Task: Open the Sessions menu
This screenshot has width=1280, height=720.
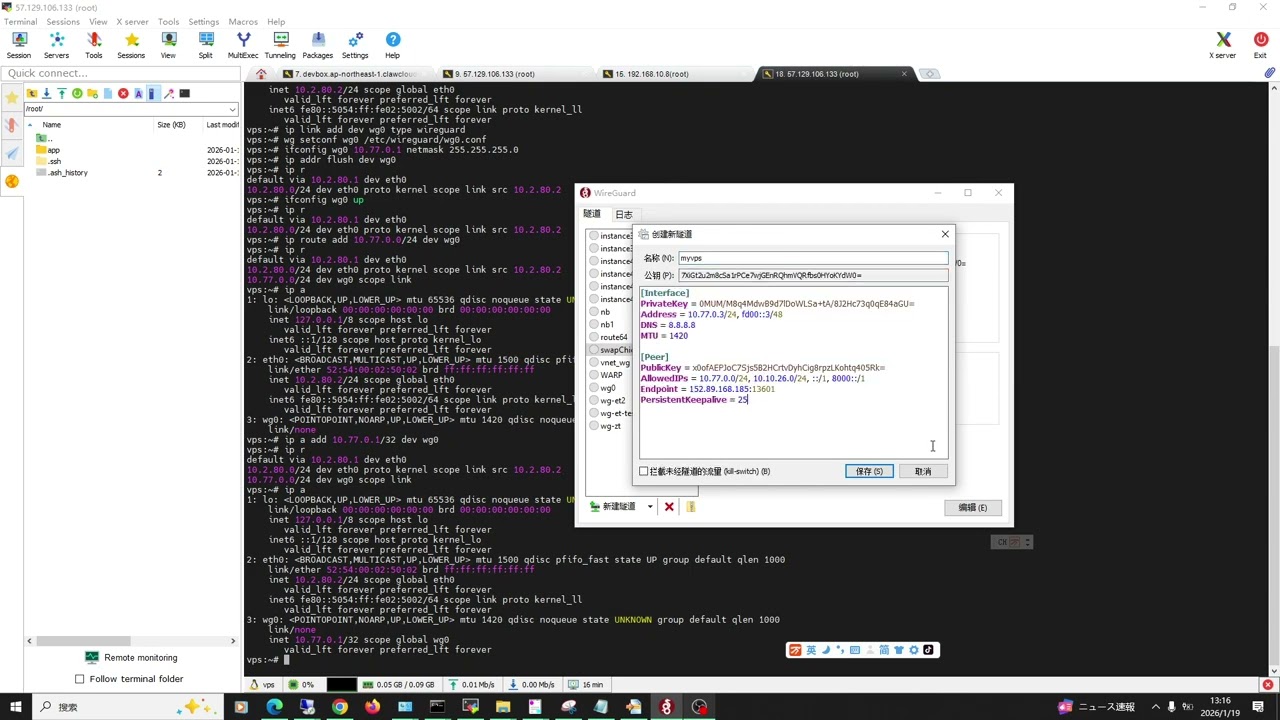Action: [x=63, y=21]
